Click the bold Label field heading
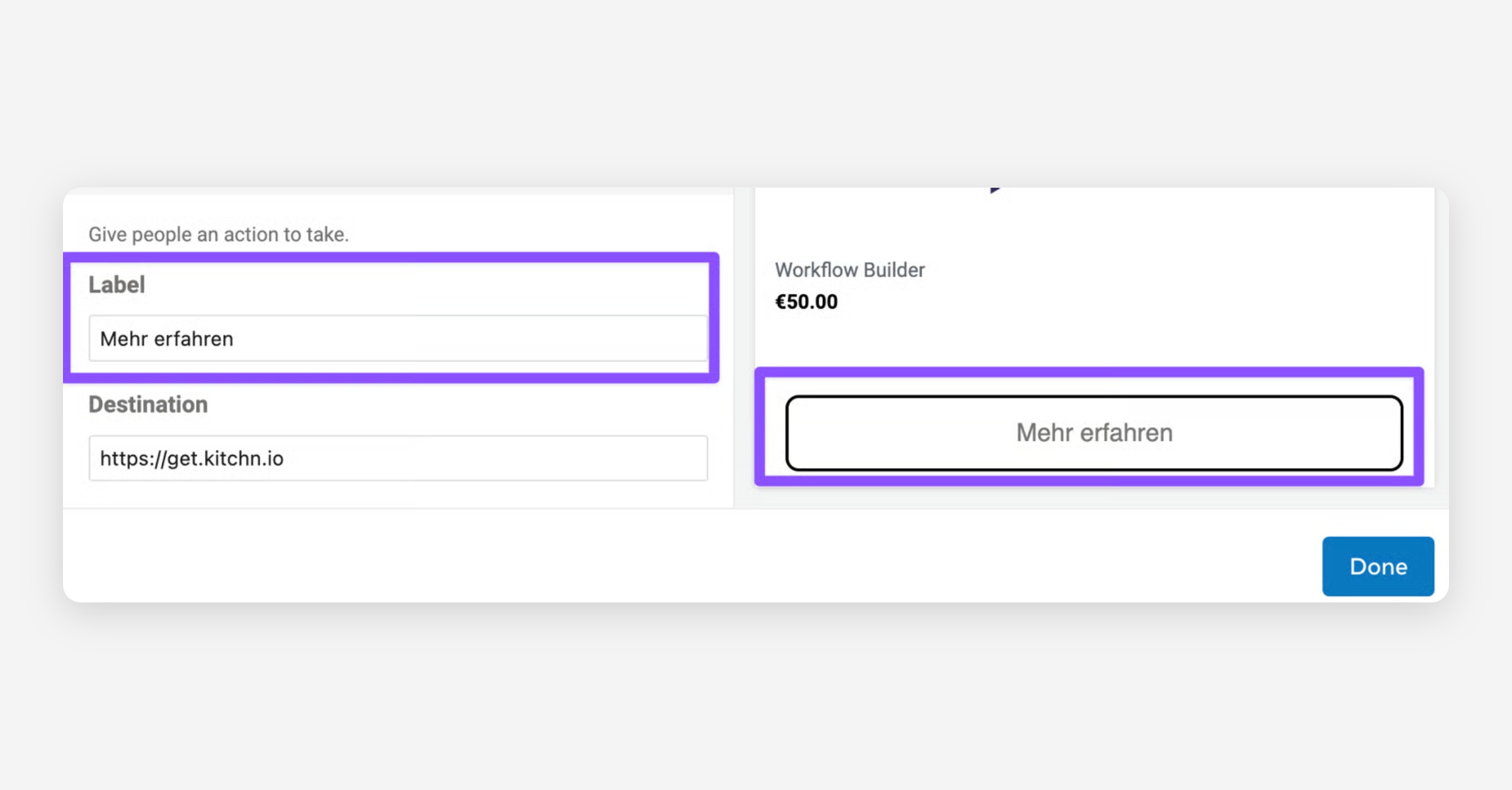1512x790 pixels. [x=117, y=285]
